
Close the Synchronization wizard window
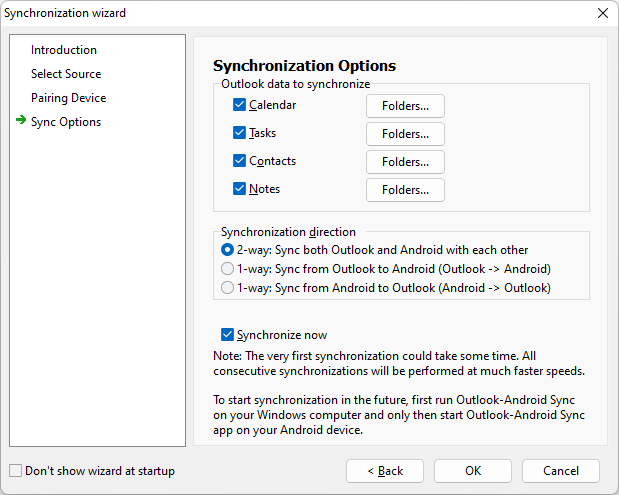602,13
